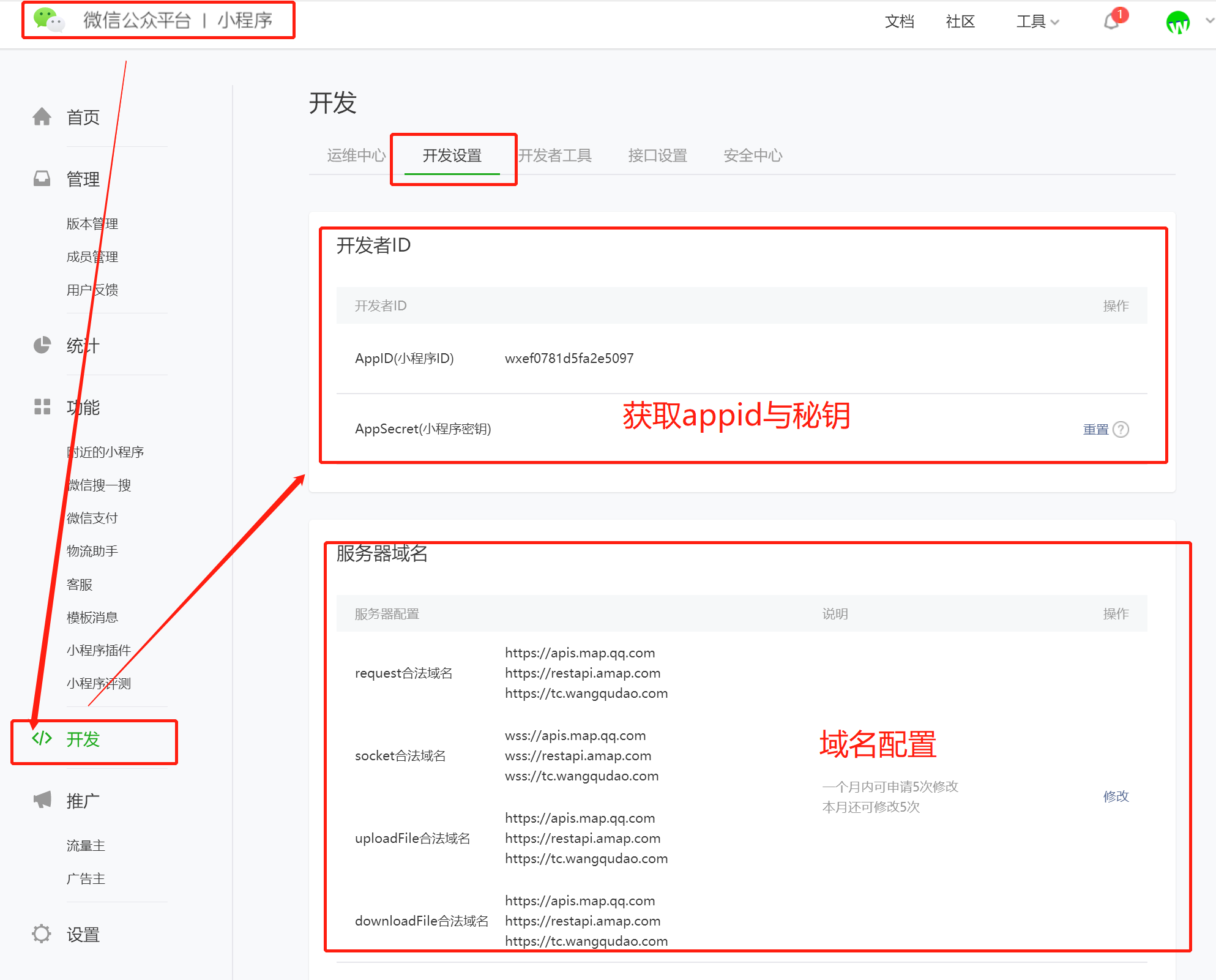
Task: Click the uploadFile合法域名 label
Action: click(413, 838)
